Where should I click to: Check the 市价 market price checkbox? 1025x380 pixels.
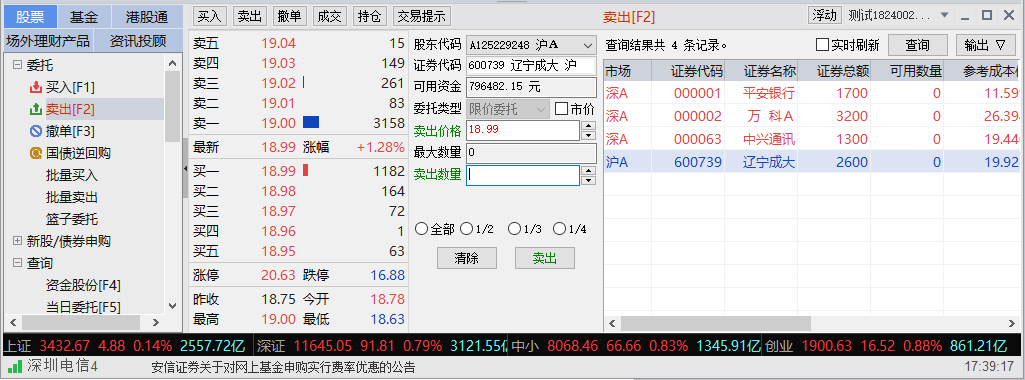pyautogui.click(x=561, y=109)
